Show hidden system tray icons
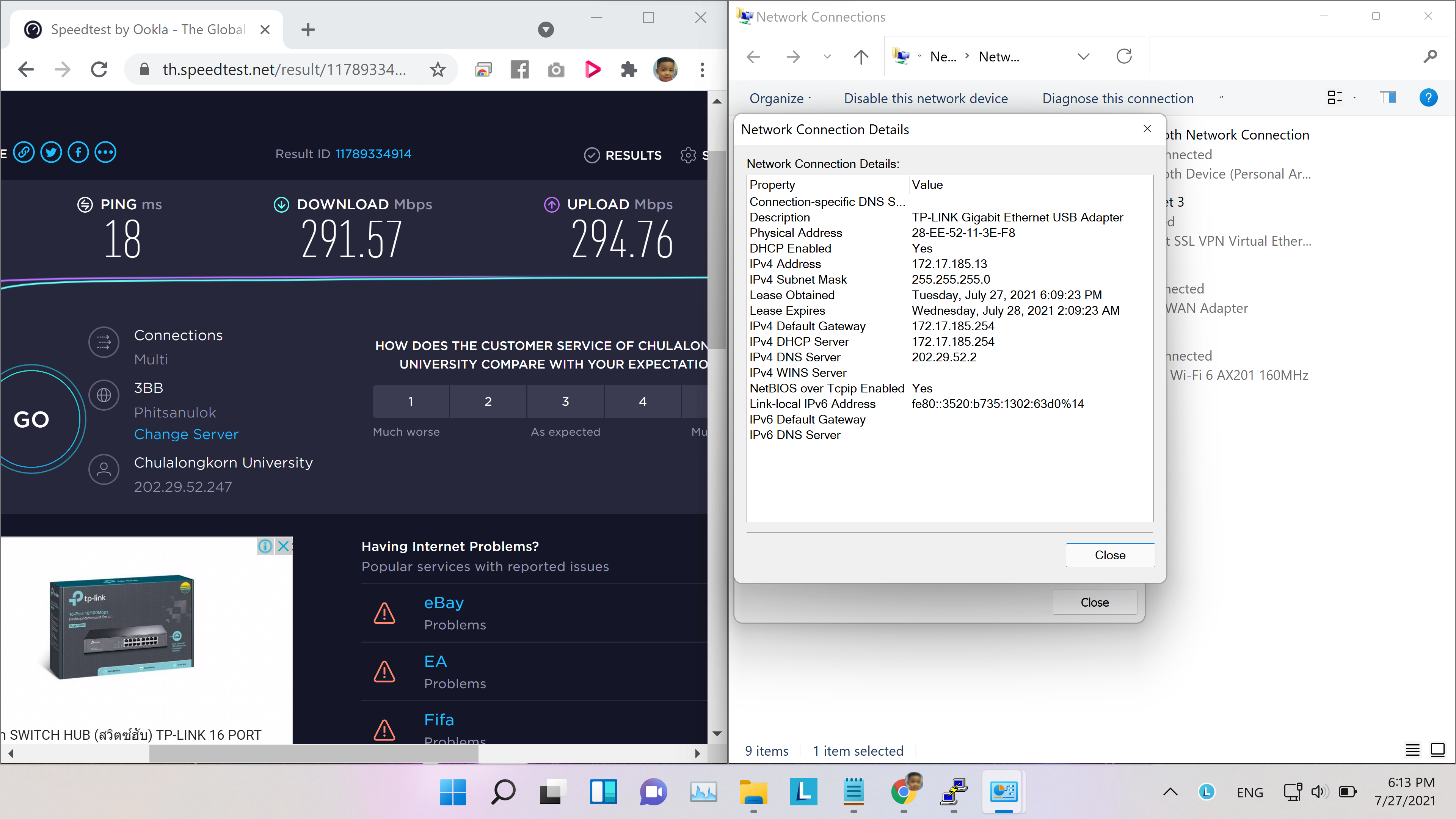The width and height of the screenshot is (1456, 819). pyautogui.click(x=1170, y=792)
